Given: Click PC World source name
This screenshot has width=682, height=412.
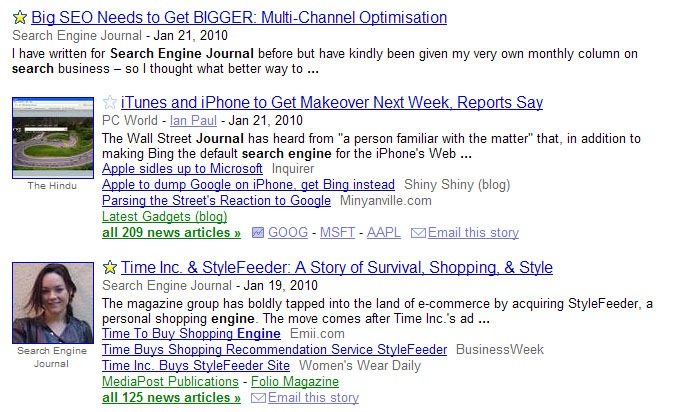Looking at the screenshot, I should point(130,120).
